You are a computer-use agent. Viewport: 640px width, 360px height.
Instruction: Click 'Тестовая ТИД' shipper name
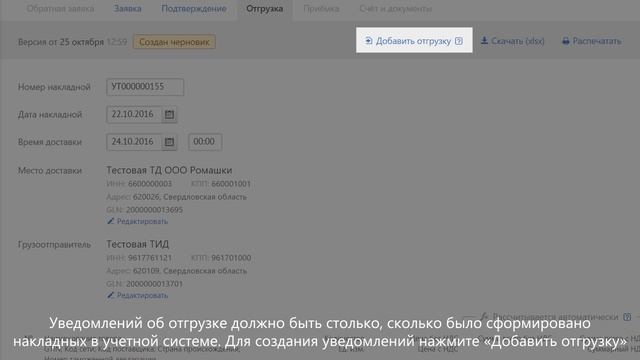click(138, 244)
